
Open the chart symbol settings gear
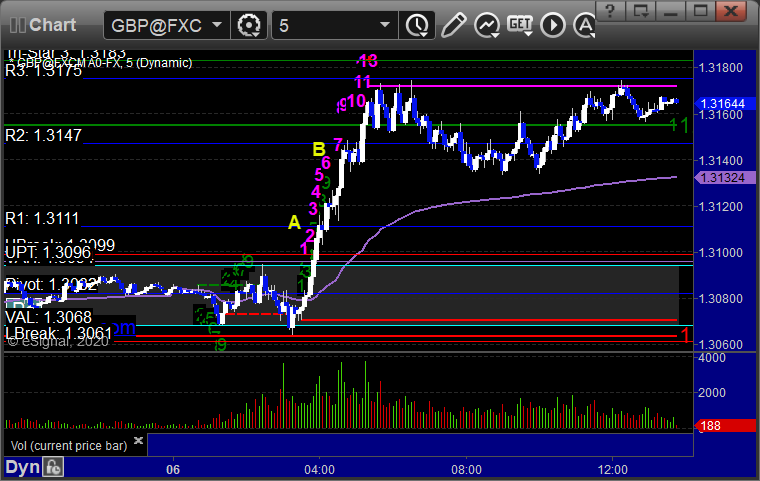pyautogui.click(x=249, y=25)
